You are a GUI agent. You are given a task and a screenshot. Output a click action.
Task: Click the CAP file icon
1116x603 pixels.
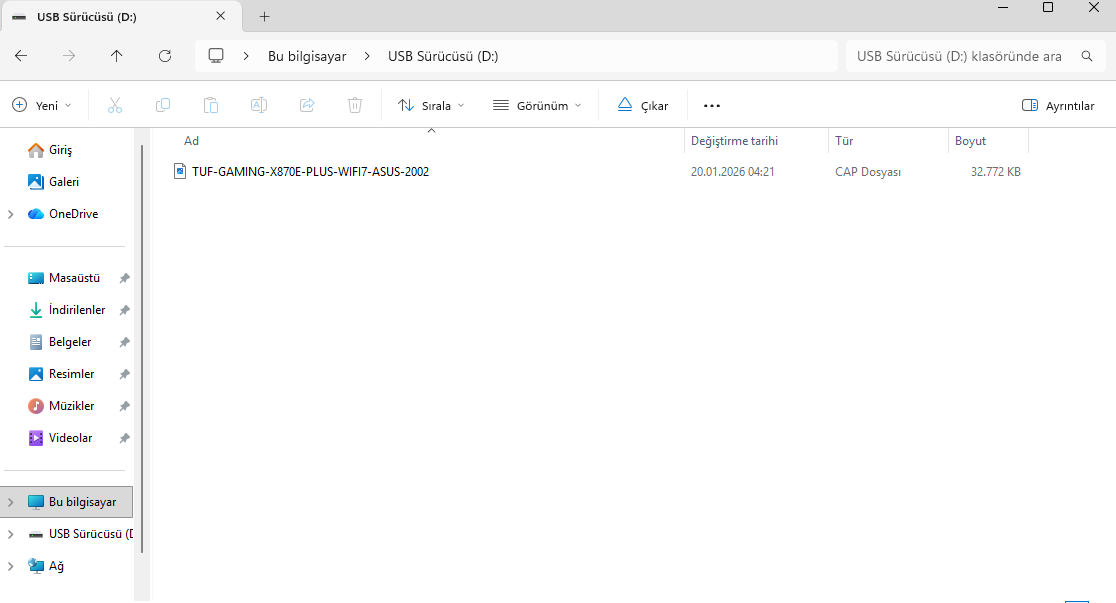pyautogui.click(x=180, y=171)
